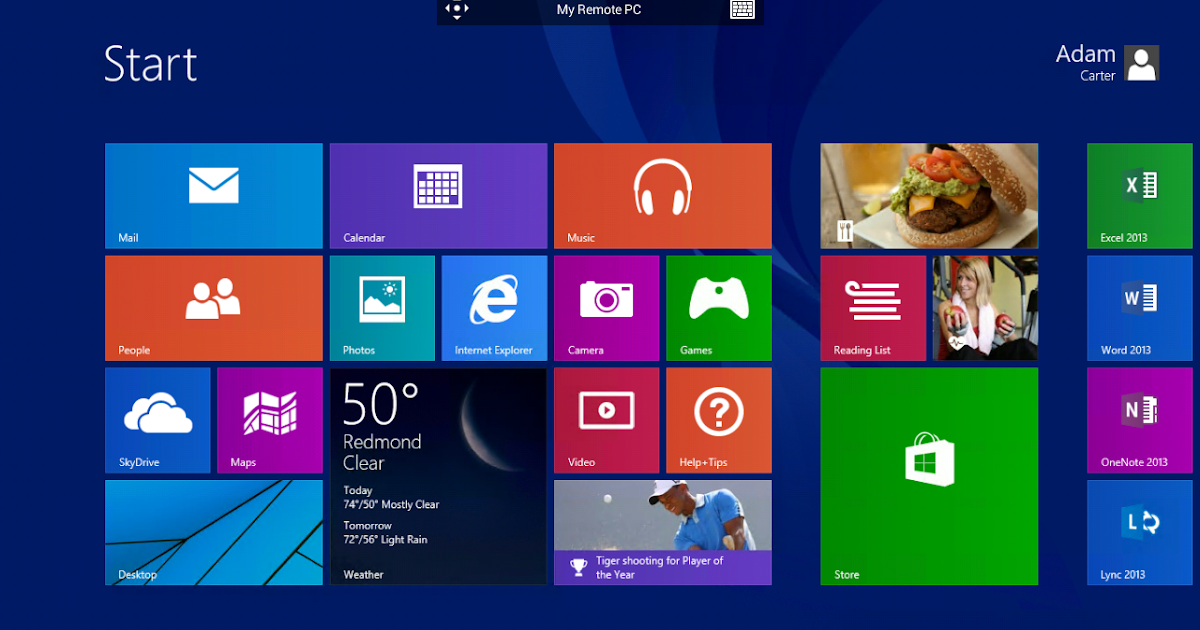The width and height of the screenshot is (1200, 630).
Task: Launch Internet Explorer tile
Action: click(495, 308)
